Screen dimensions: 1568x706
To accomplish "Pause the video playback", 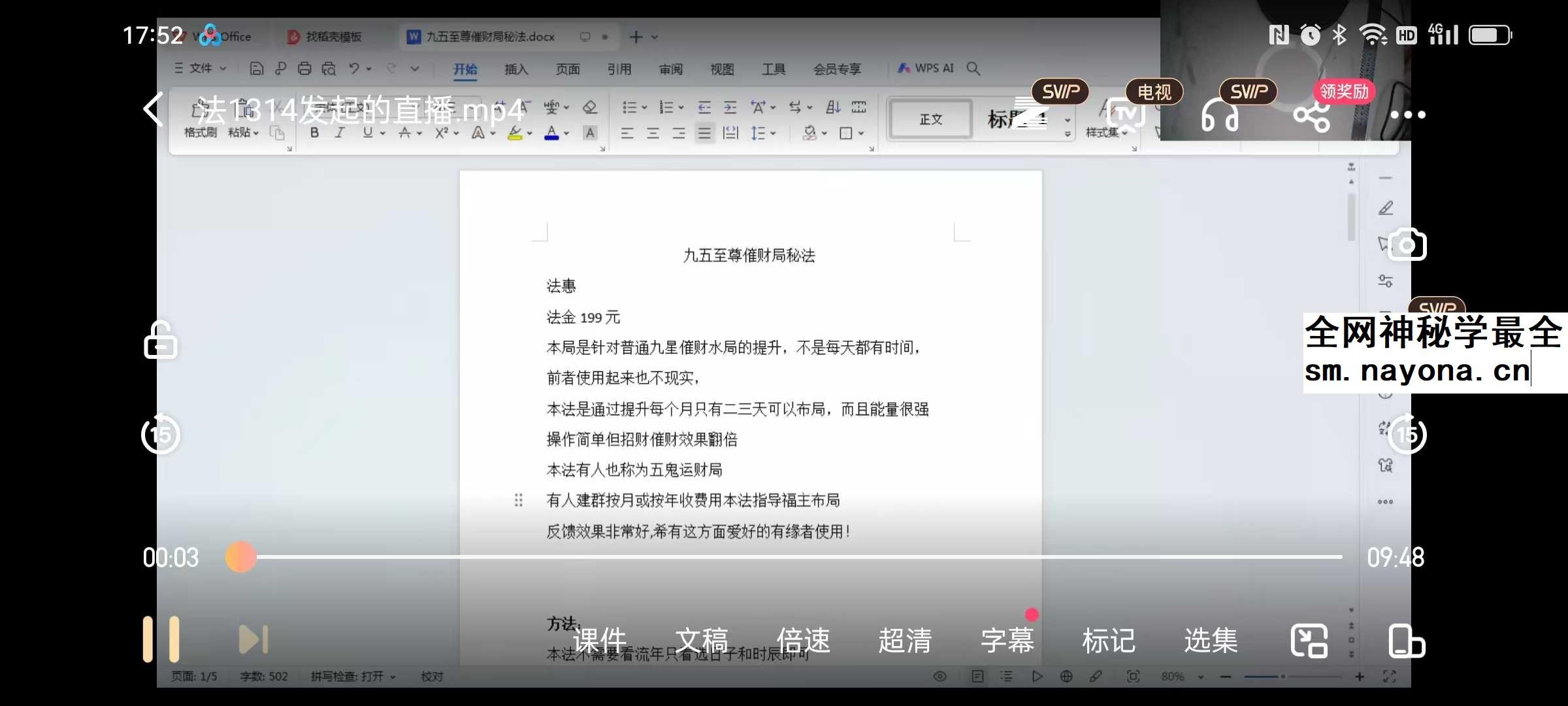I will coord(161,639).
